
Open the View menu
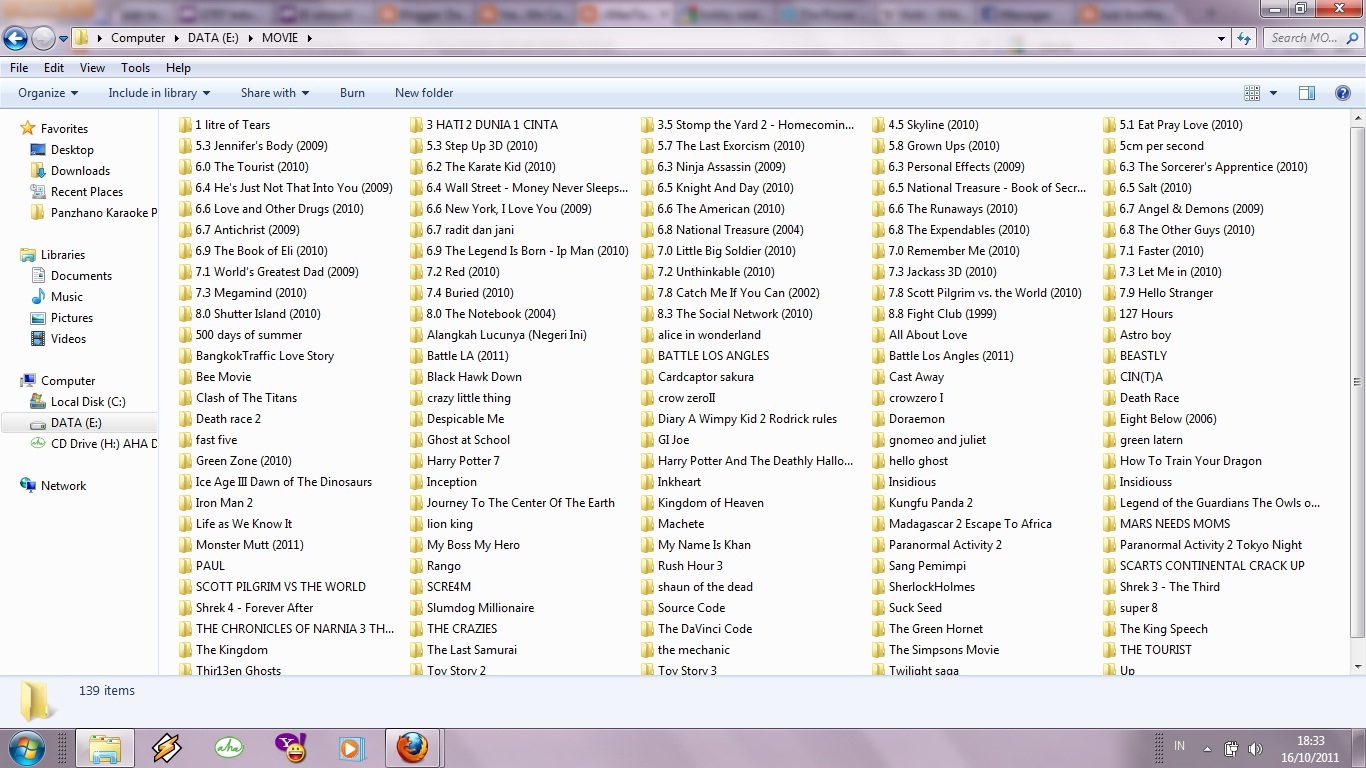tap(92, 68)
